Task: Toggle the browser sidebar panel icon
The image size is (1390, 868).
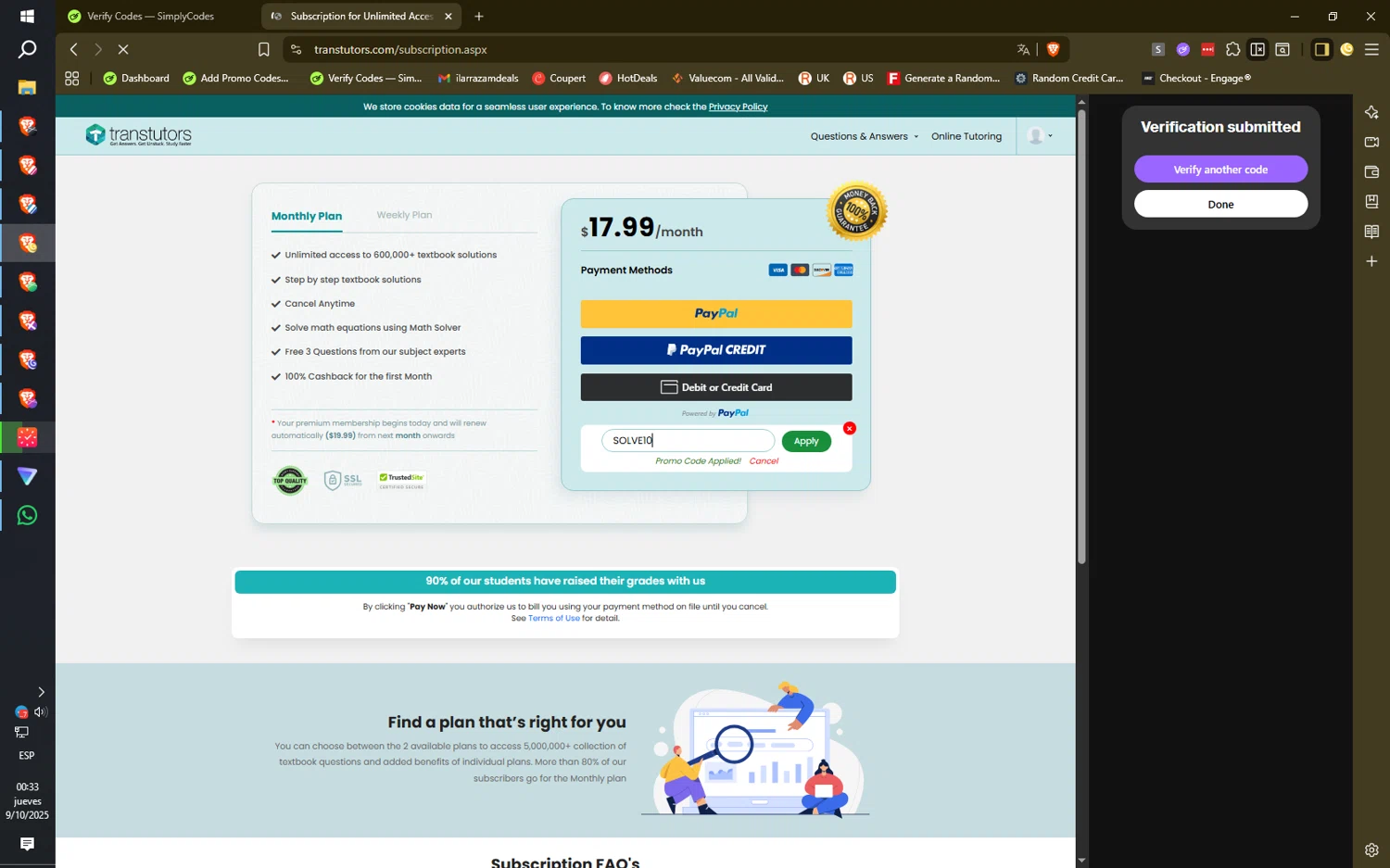Action: 1321,50
